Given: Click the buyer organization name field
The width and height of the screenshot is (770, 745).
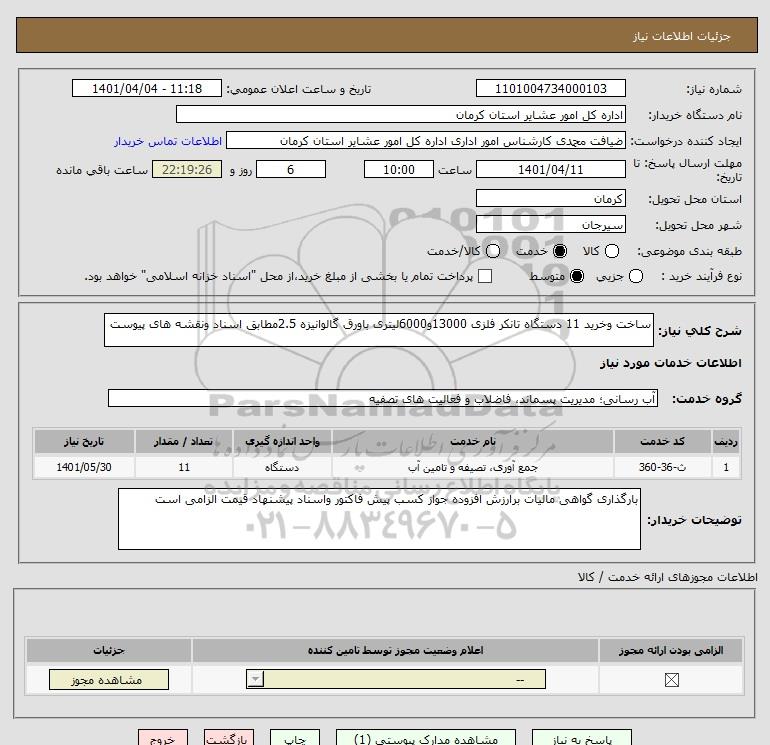Looking at the screenshot, I should coord(401,115).
